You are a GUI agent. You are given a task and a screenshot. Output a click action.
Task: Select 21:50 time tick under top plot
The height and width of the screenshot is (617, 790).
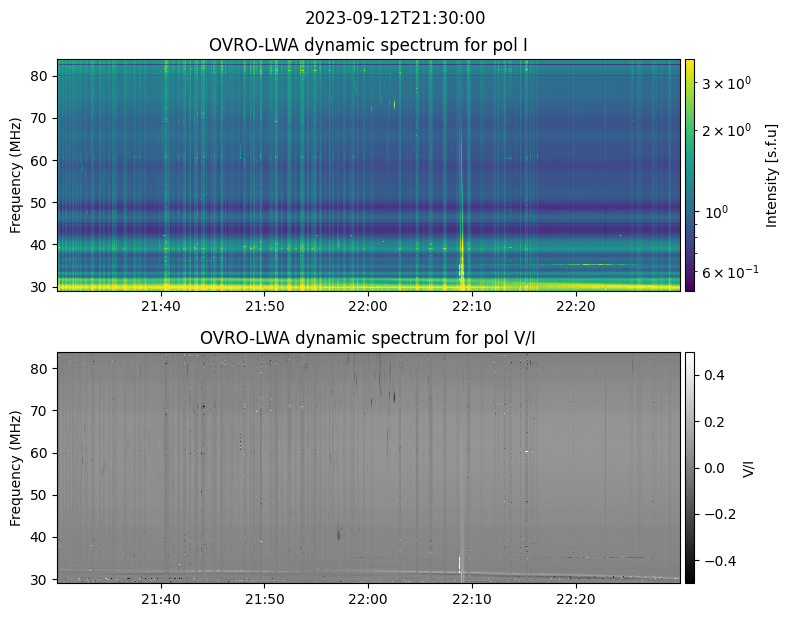click(x=264, y=305)
